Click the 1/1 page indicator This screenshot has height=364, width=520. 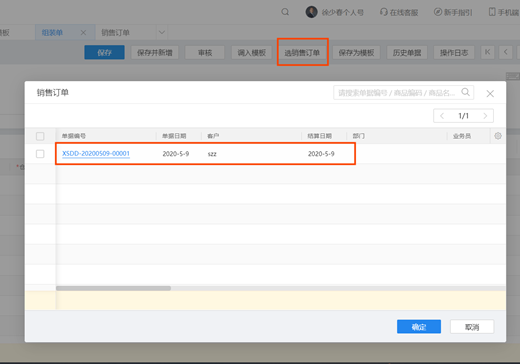(x=463, y=116)
